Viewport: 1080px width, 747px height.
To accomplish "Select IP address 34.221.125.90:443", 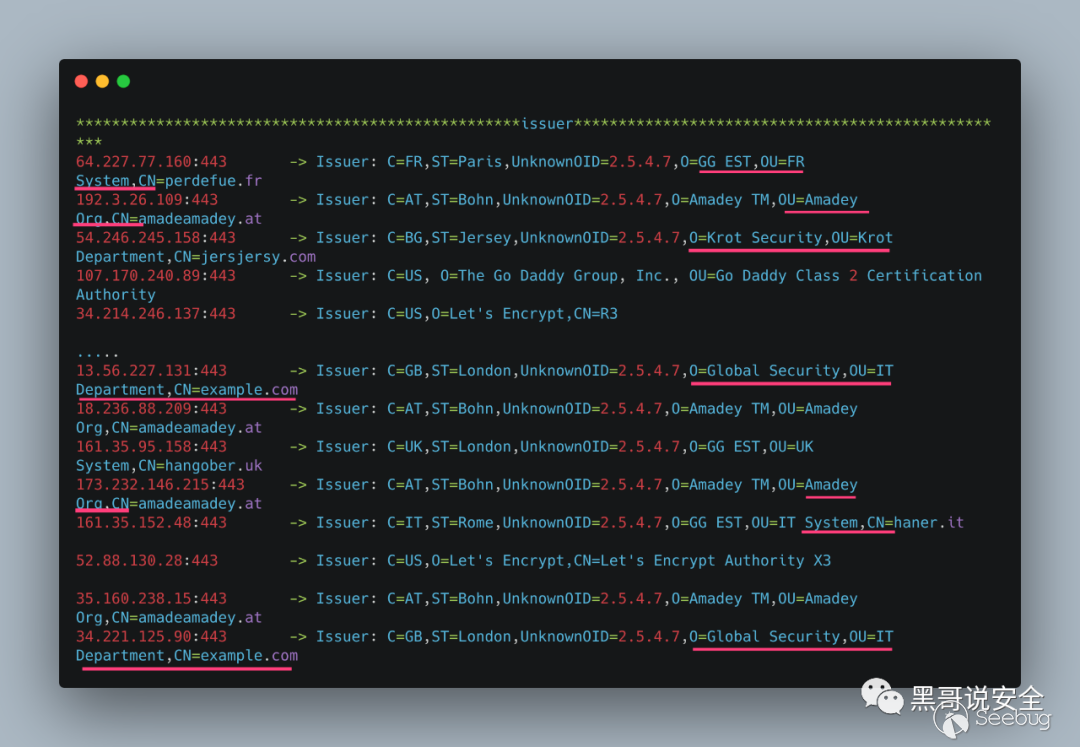I will [x=151, y=636].
